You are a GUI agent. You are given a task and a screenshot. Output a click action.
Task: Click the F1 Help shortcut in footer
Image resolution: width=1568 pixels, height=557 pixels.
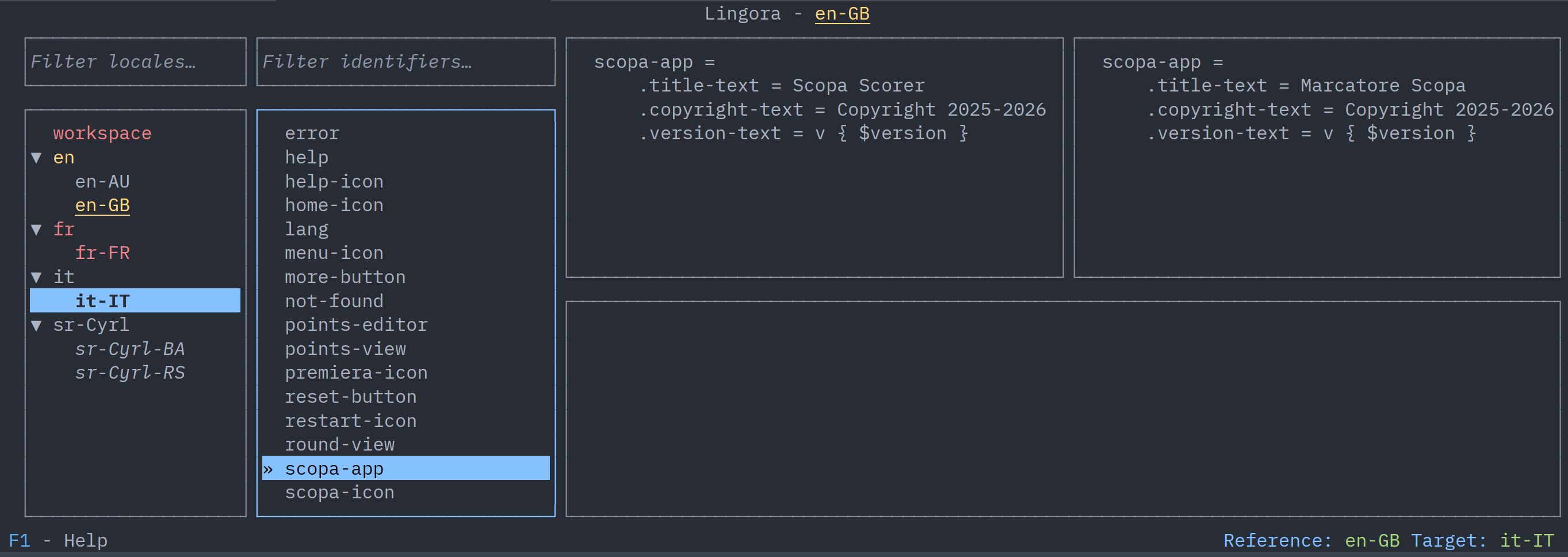coord(58,540)
